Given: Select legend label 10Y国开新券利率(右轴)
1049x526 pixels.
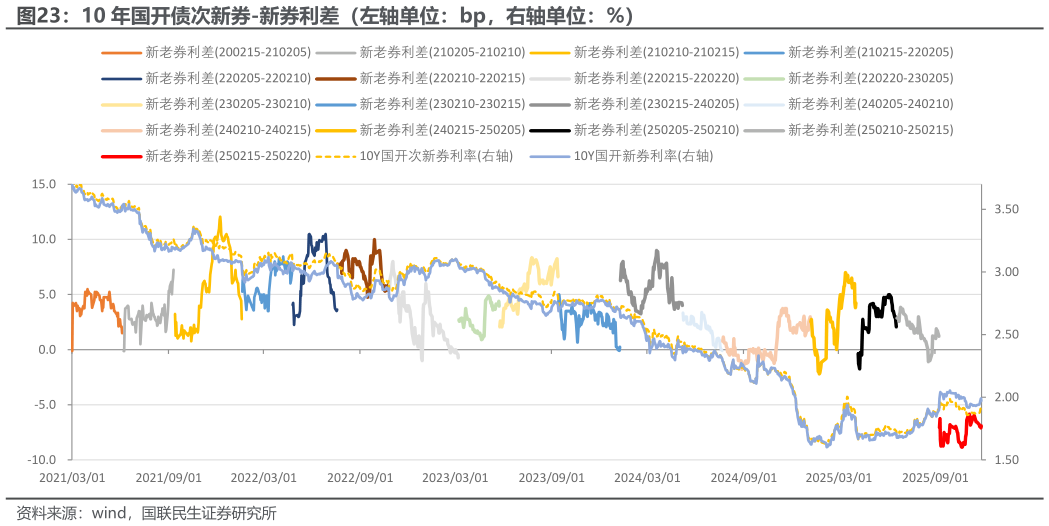Looking at the screenshot, I should [644, 156].
